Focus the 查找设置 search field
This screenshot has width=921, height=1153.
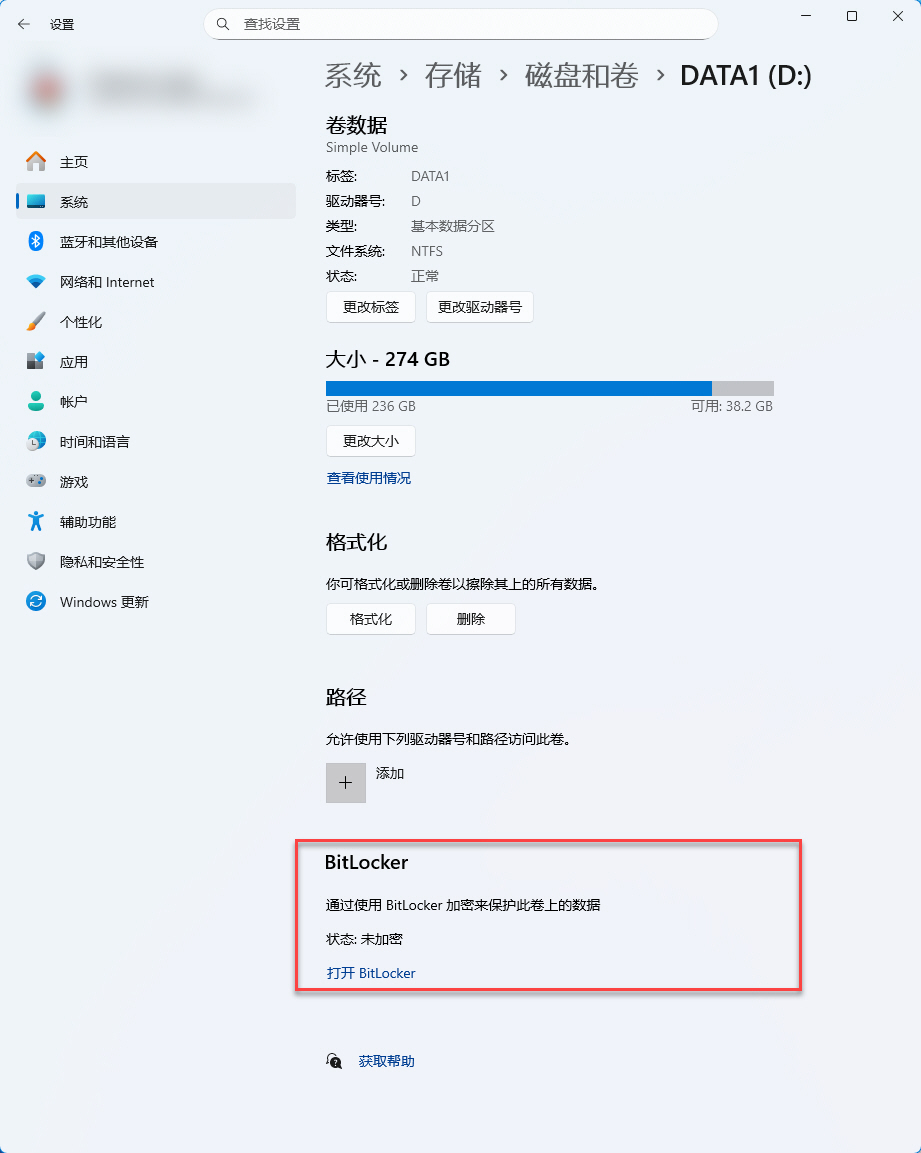tap(460, 24)
